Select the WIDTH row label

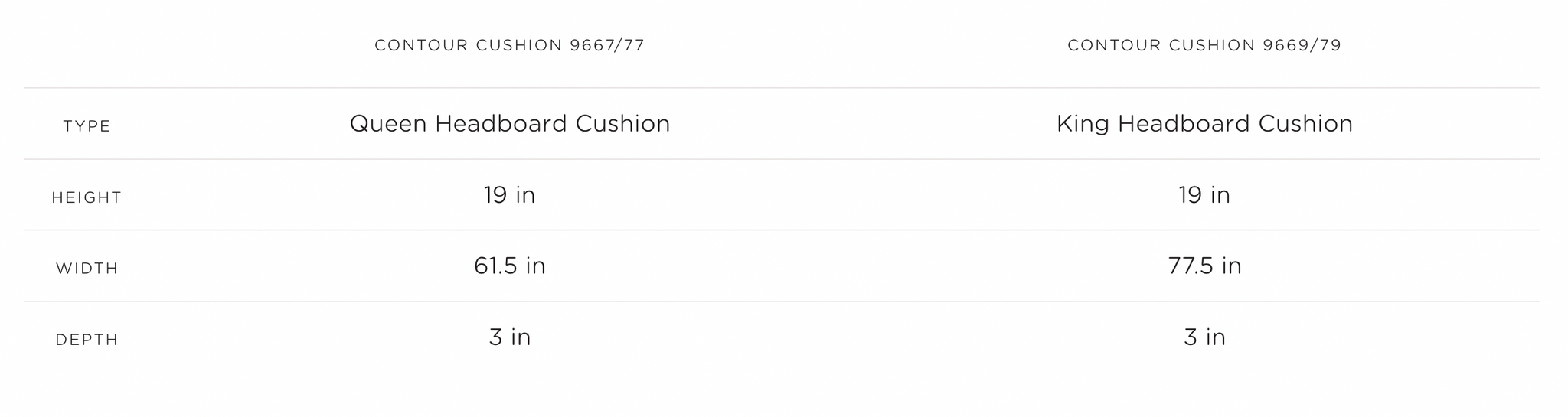point(87,269)
